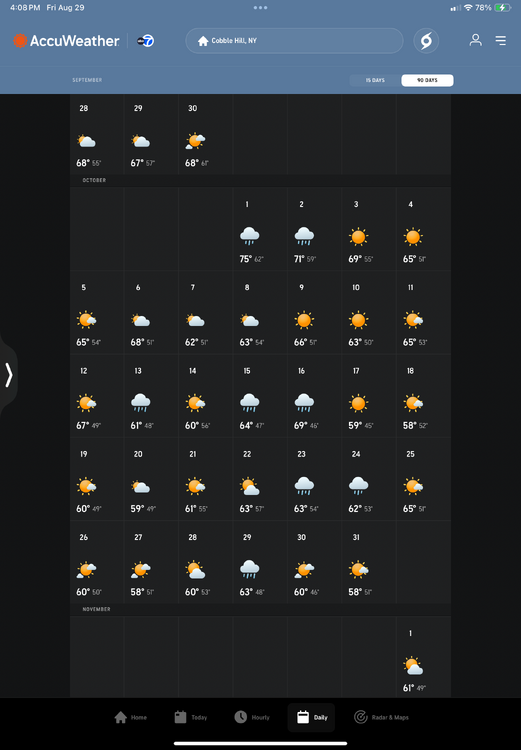Screen dimensions: 521x750
Task: Click the Cobble Hill, NY location field
Action: coord(294,41)
